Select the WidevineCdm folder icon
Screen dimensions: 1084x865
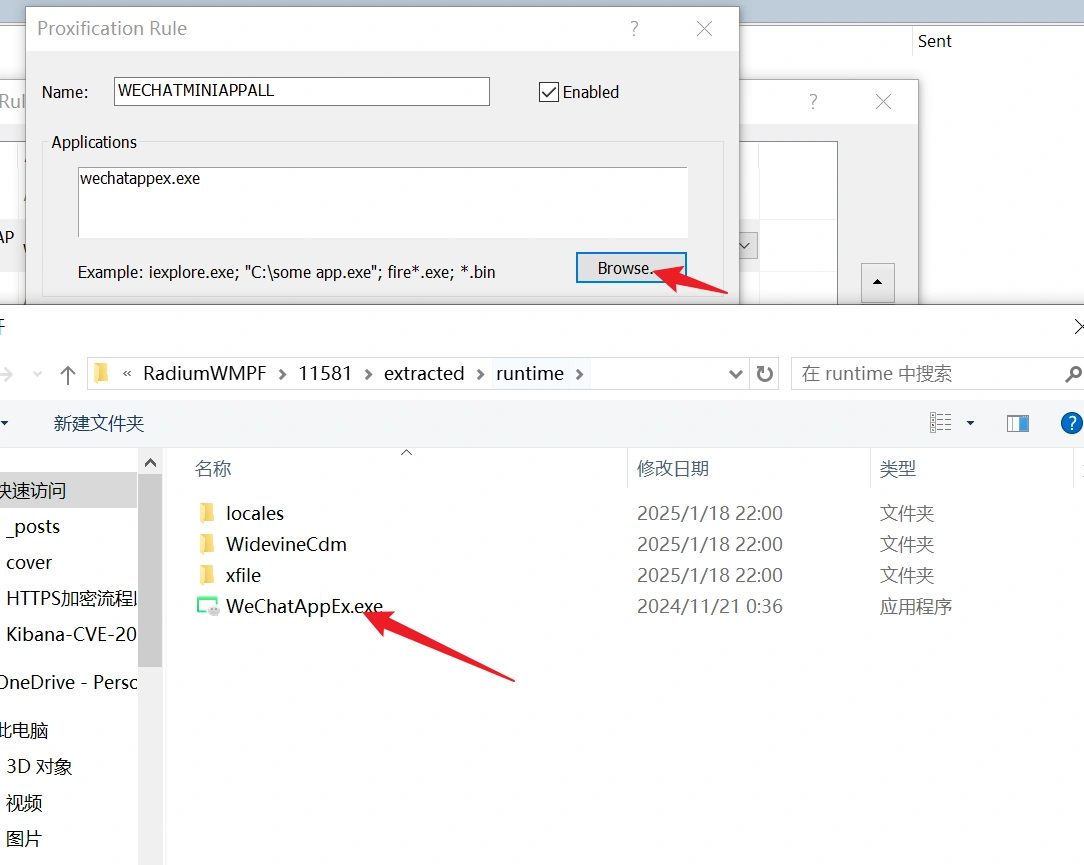pyautogui.click(x=207, y=544)
